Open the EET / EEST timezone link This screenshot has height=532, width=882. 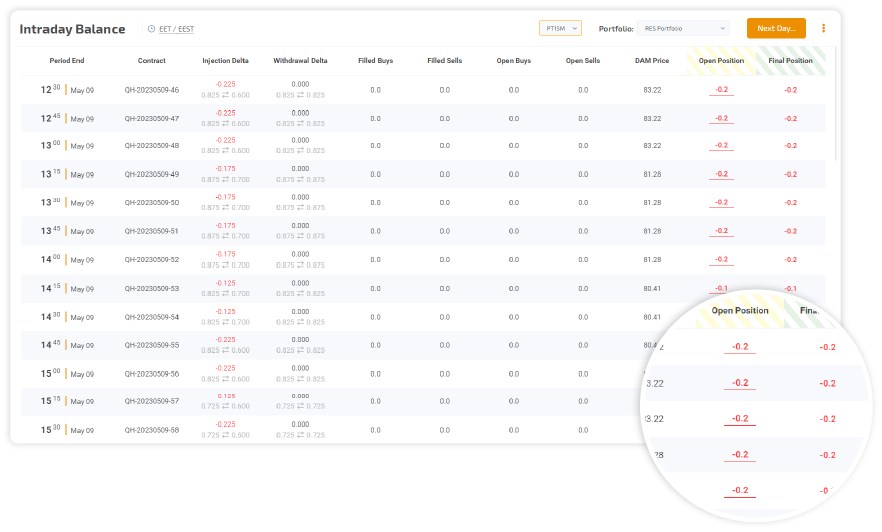pos(177,29)
